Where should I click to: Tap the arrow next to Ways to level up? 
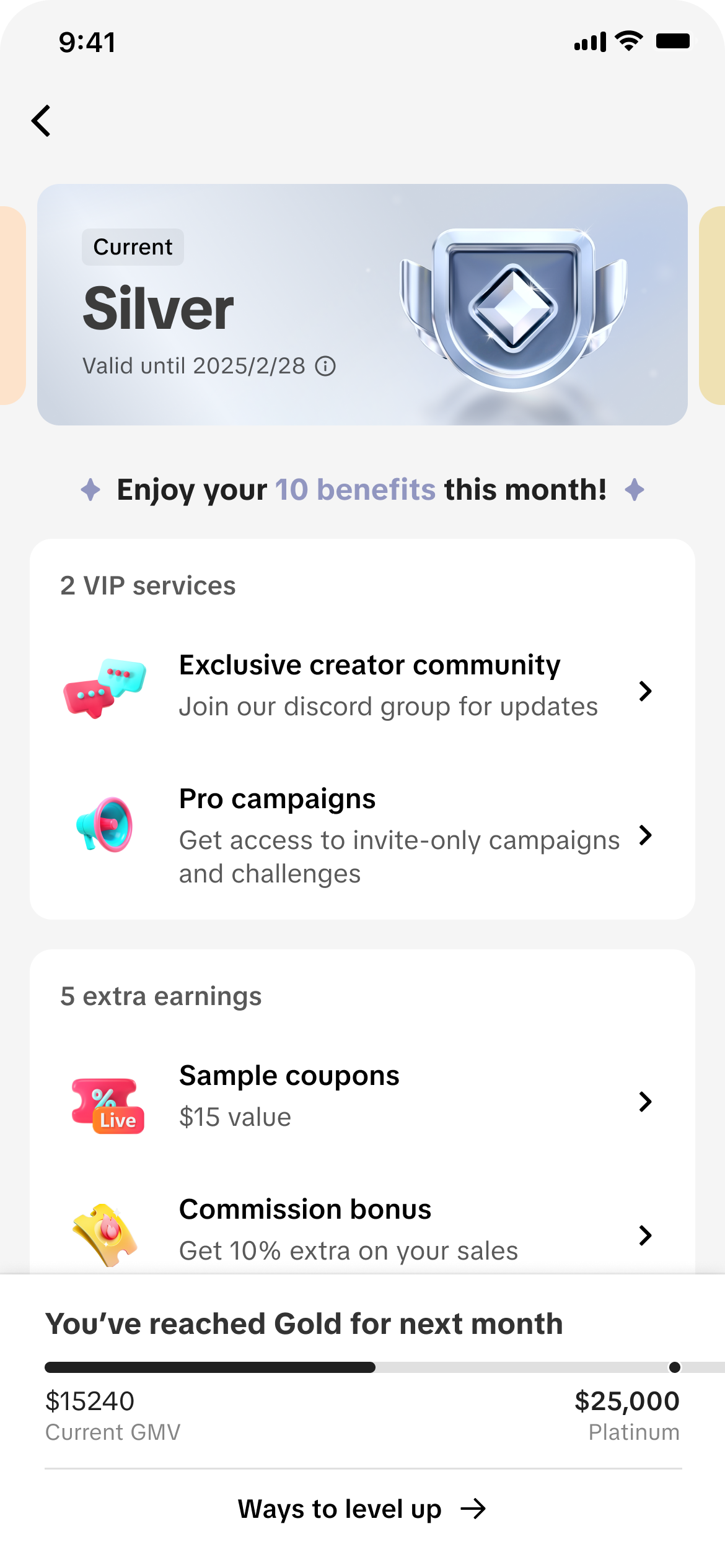pyautogui.click(x=473, y=1509)
